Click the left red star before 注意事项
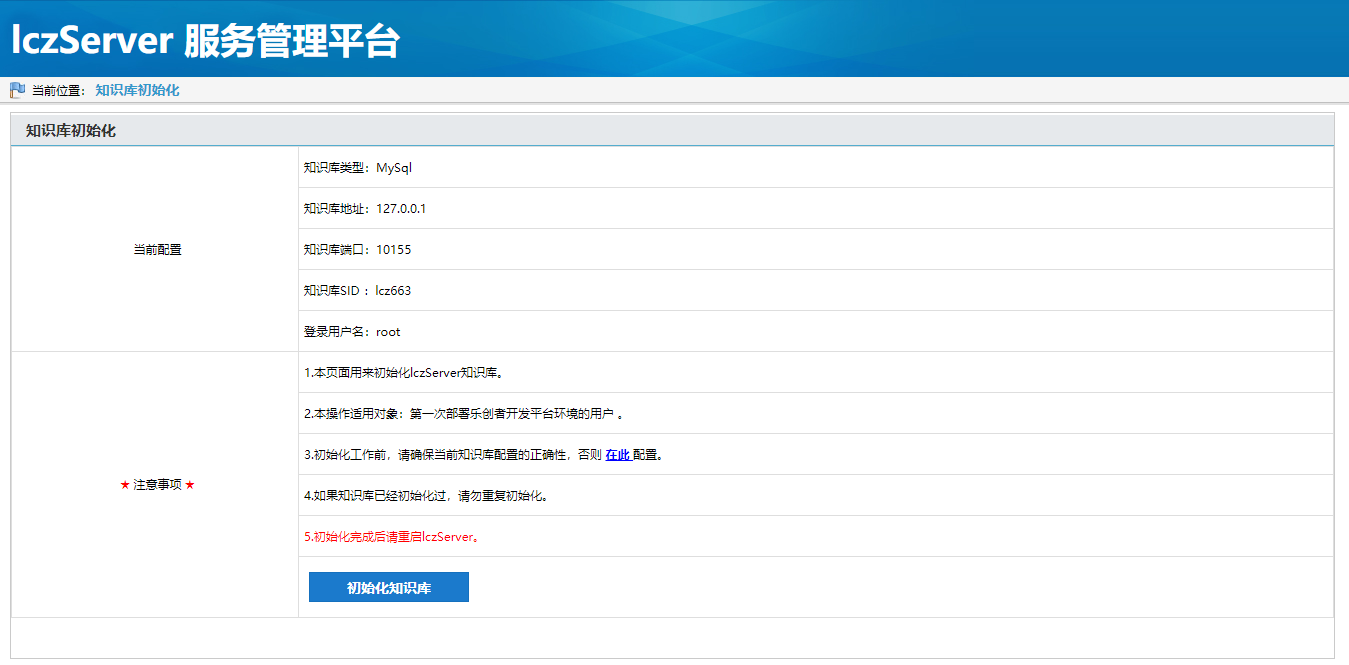 tap(125, 485)
